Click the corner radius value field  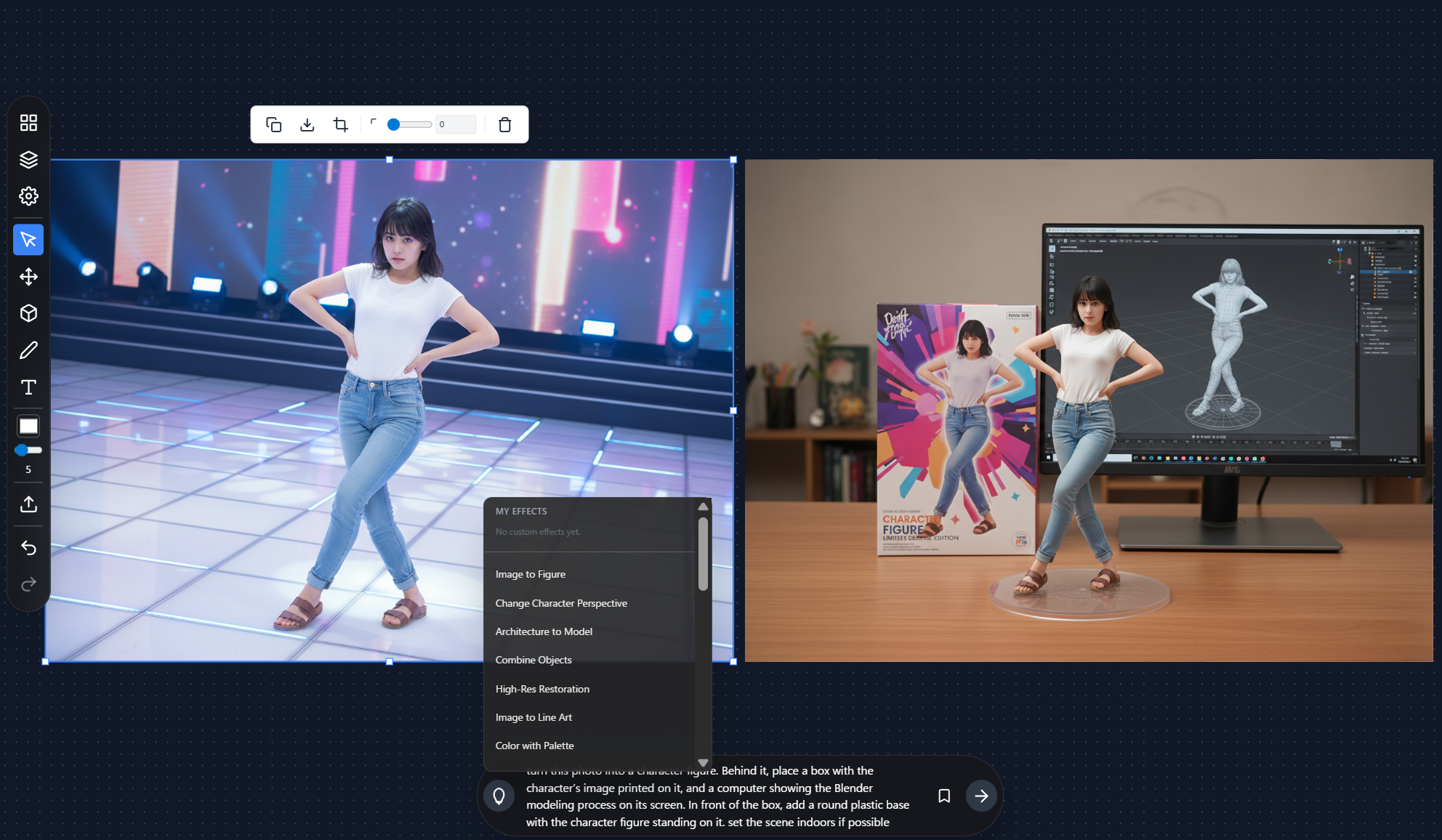[456, 125]
